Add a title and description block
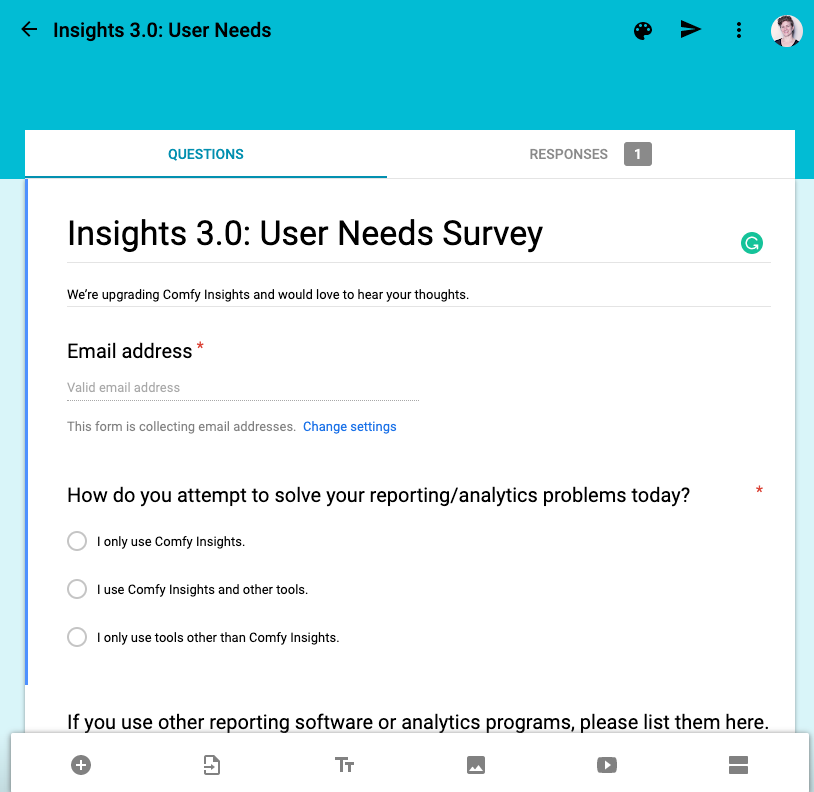The height and width of the screenshot is (792, 814). (344, 765)
